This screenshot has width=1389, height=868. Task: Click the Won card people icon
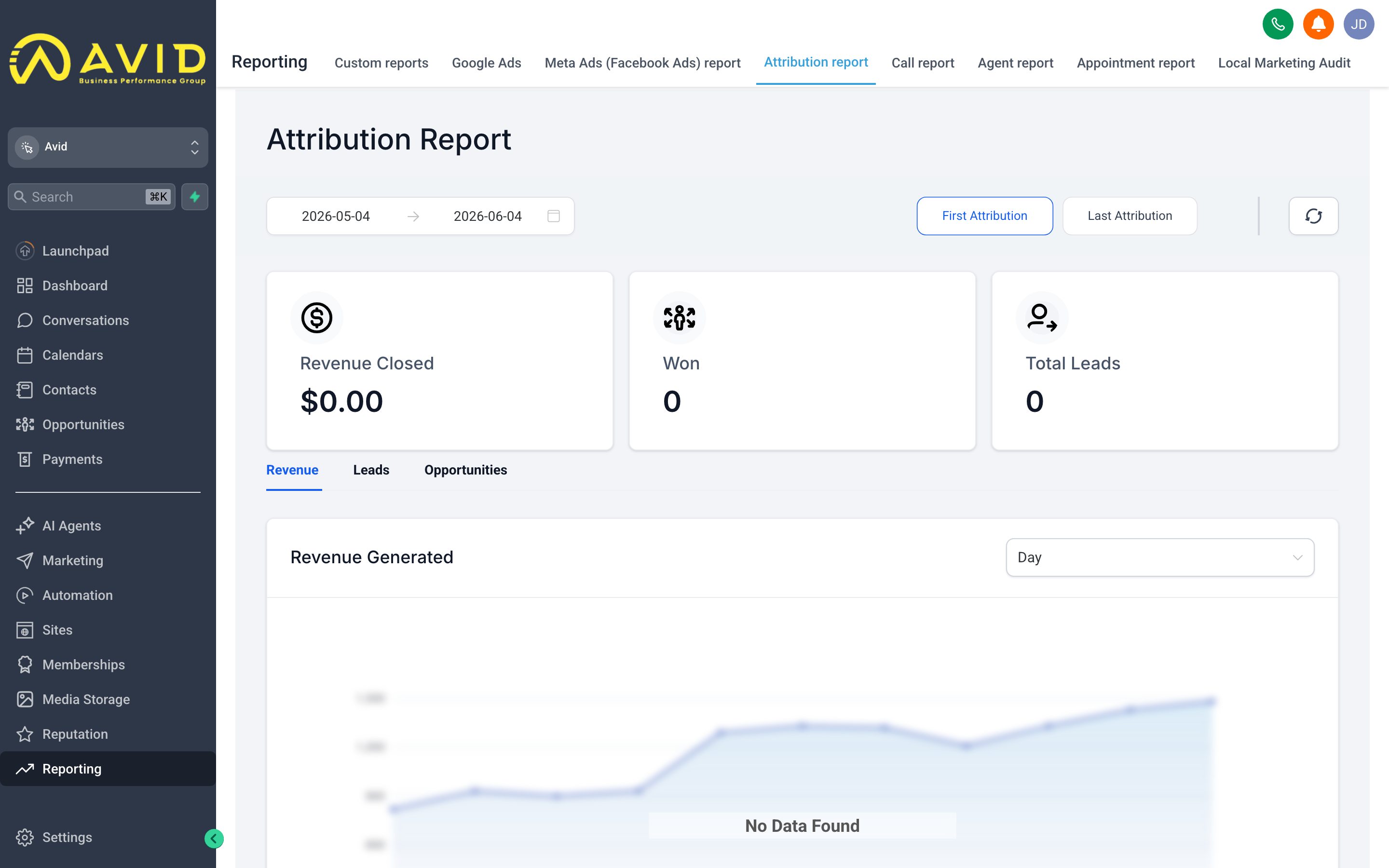680,317
